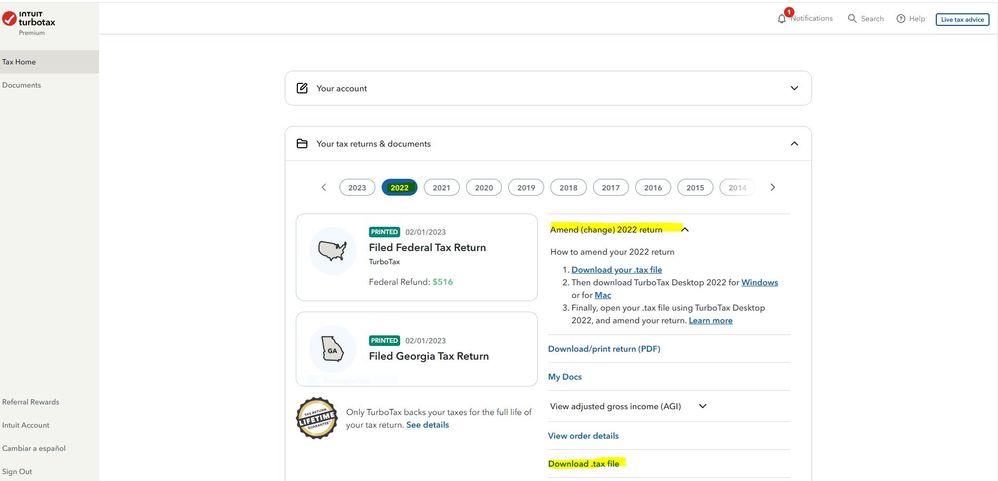Viewport: 998px width, 481px height.
Task: Select the 2015 tax year
Action: [695, 187]
